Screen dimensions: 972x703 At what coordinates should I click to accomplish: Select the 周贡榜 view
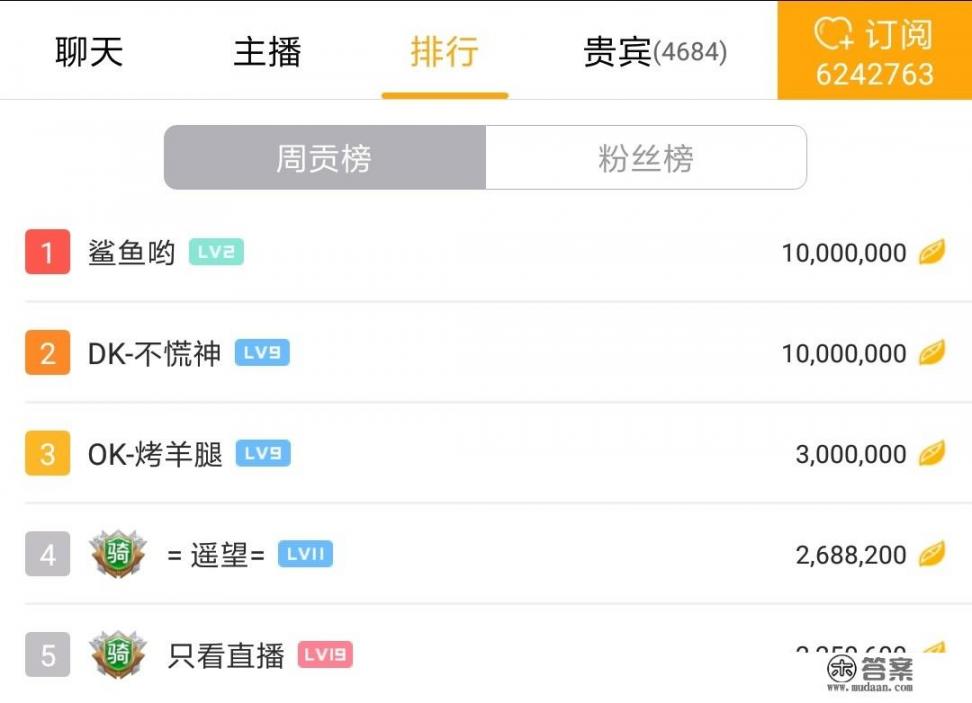tap(324, 157)
